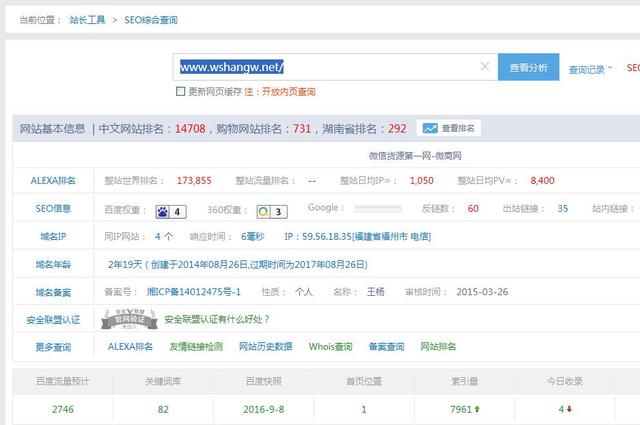Click the same-IP sites value 4 个

(x=164, y=236)
